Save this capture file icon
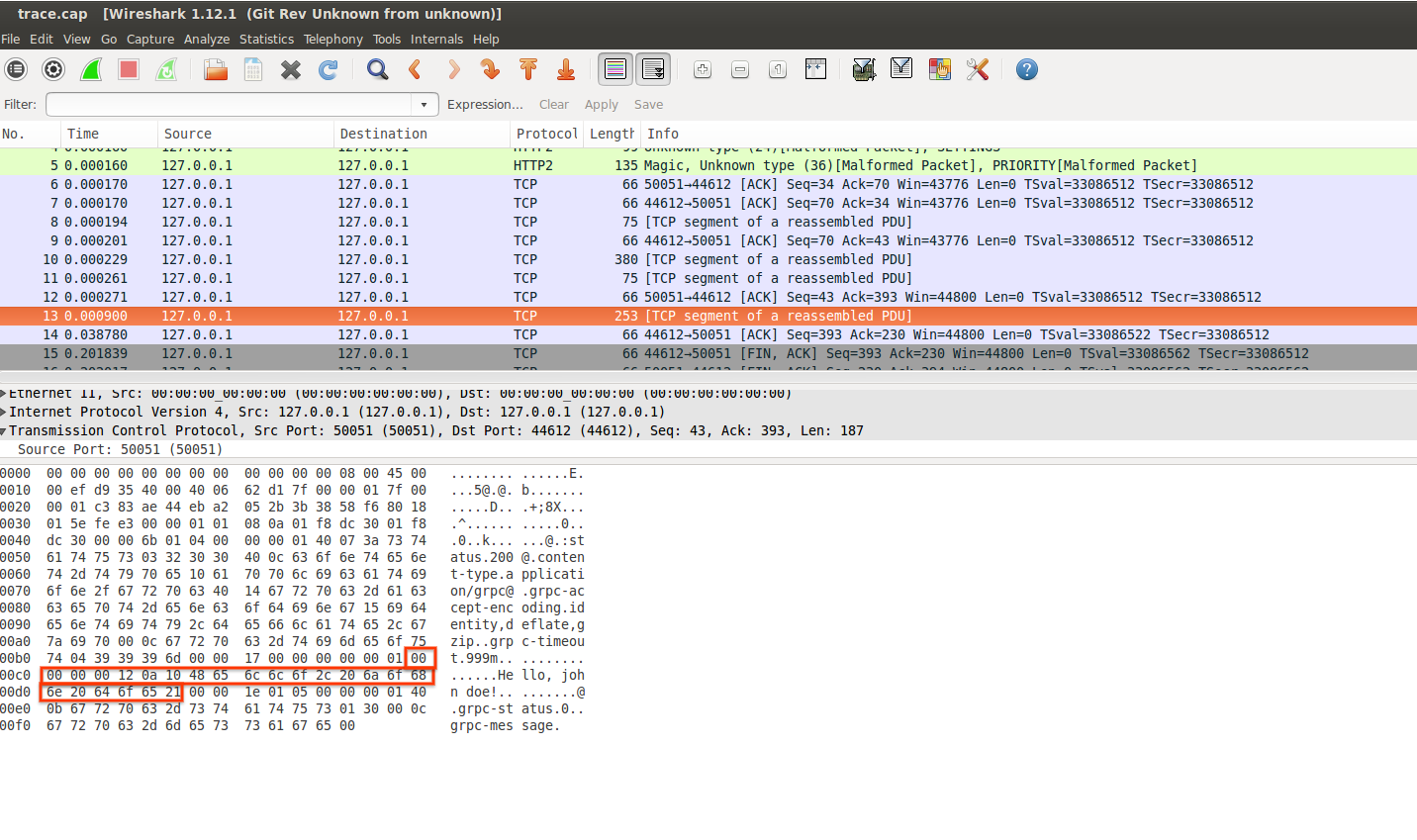Screen dimensions: 1417x840 253,69
